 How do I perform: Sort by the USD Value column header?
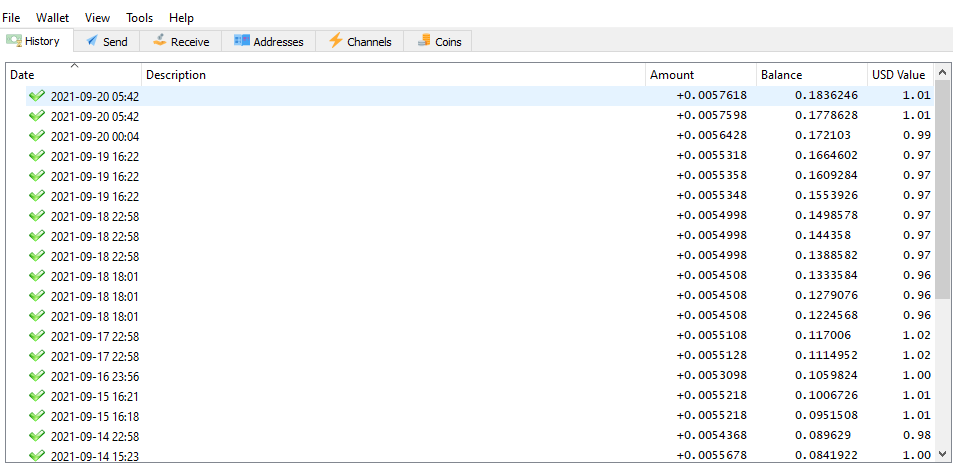tap(900, 75)
